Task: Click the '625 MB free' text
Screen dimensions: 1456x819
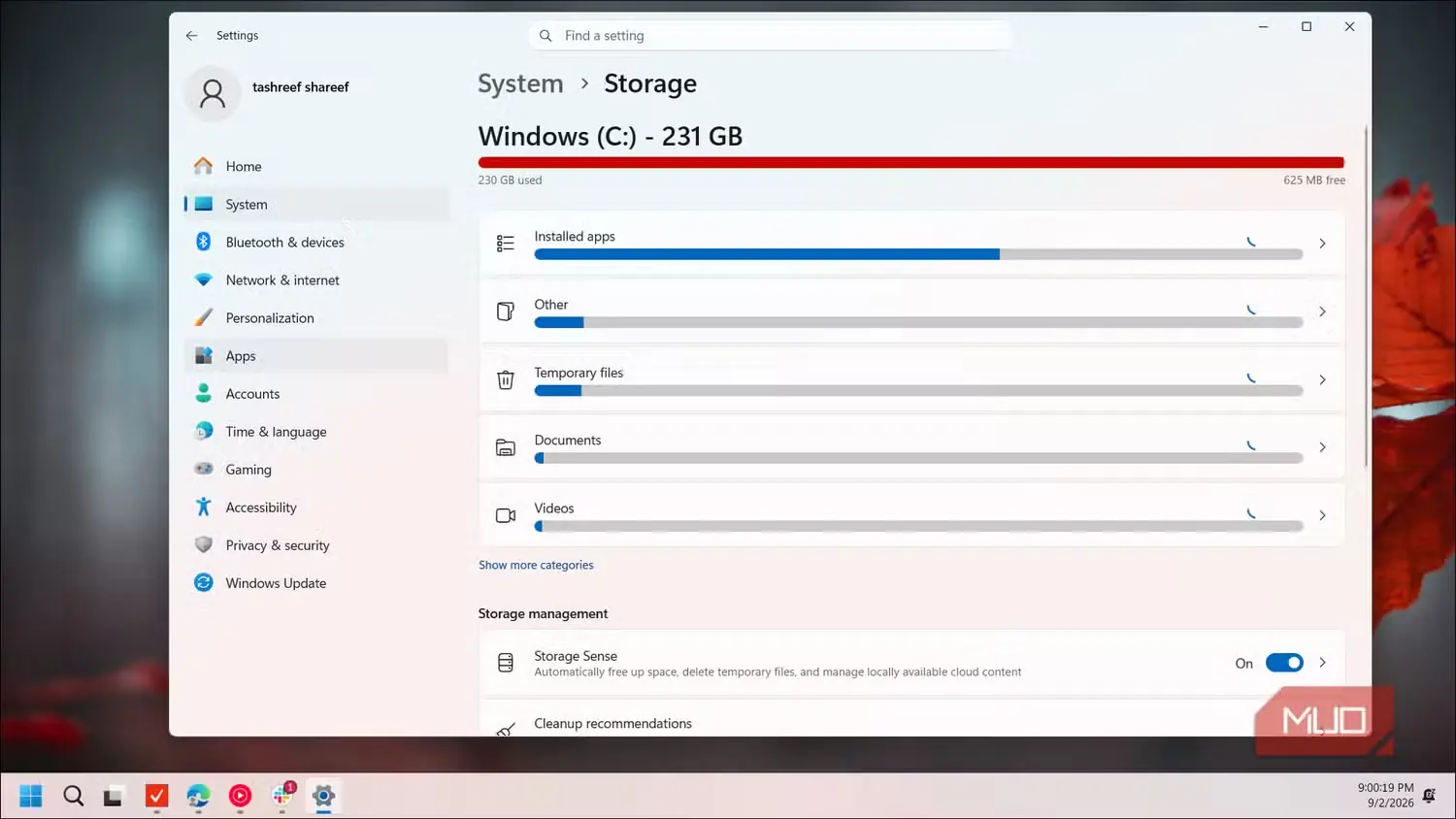Action: coord(1314,180)
